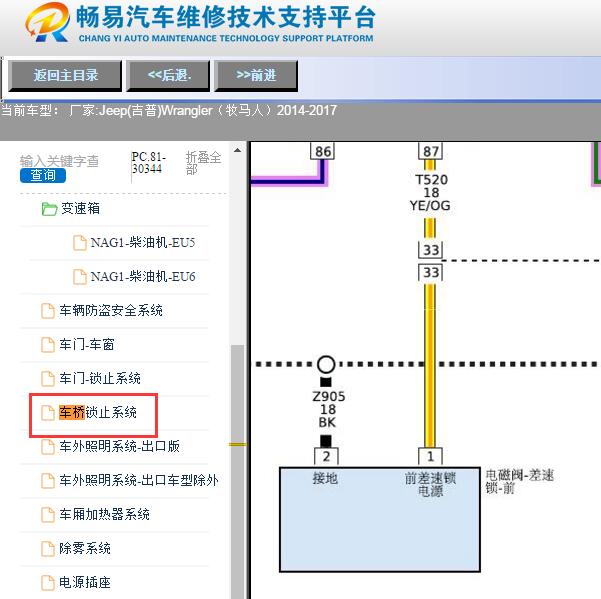Click file icon beside 车辆防盗安全系统
This screenshot has height=599, width=601.
pos(48,311)
